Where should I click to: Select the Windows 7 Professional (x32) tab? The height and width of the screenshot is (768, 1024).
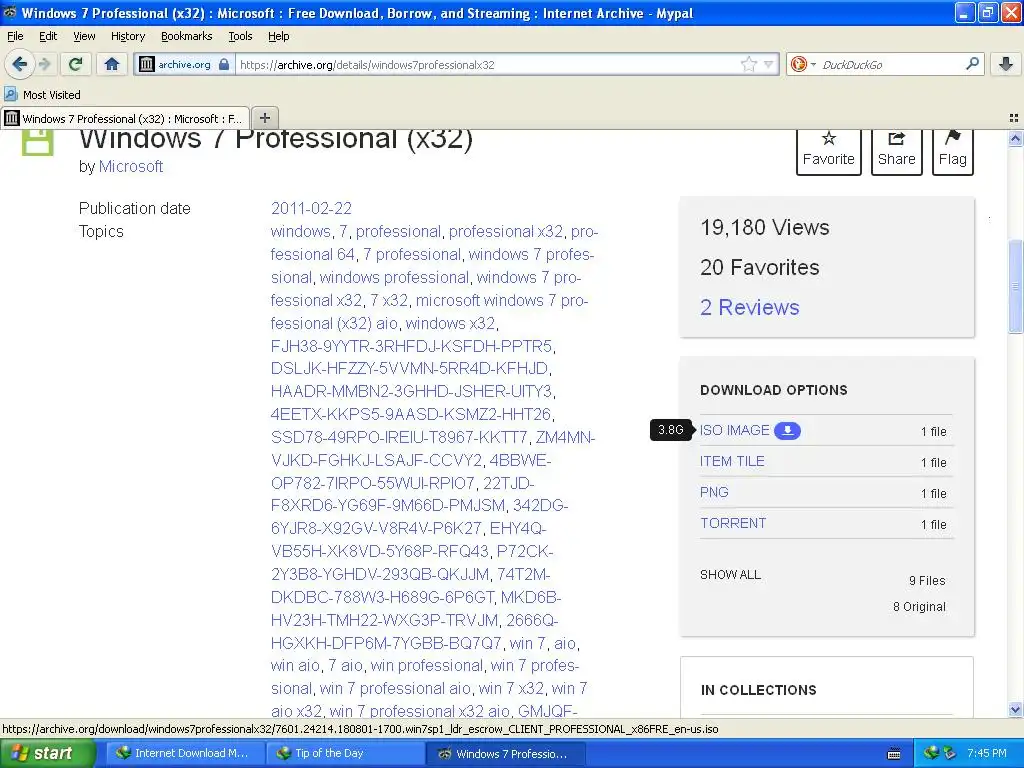(x=125, y=118)
